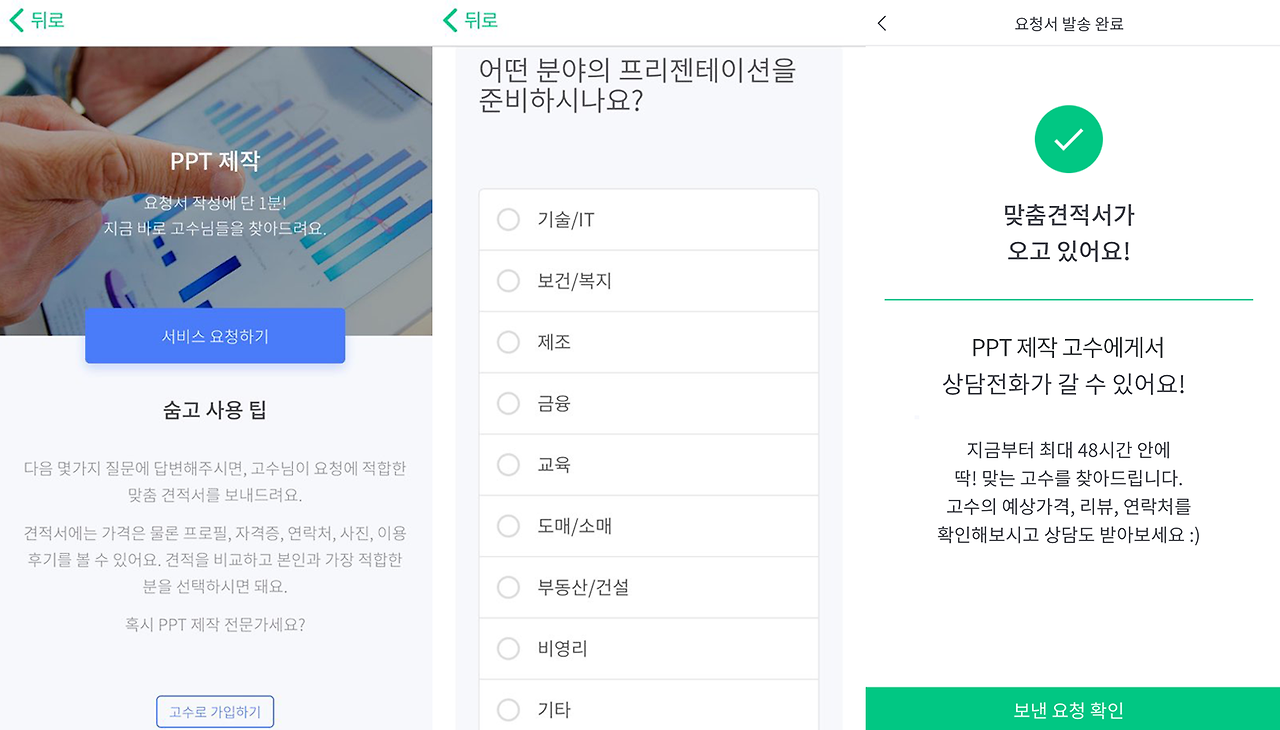Viewport: 1280px width, 730px height.
Task: Click the back arrow above the category question
Action: 449,19
